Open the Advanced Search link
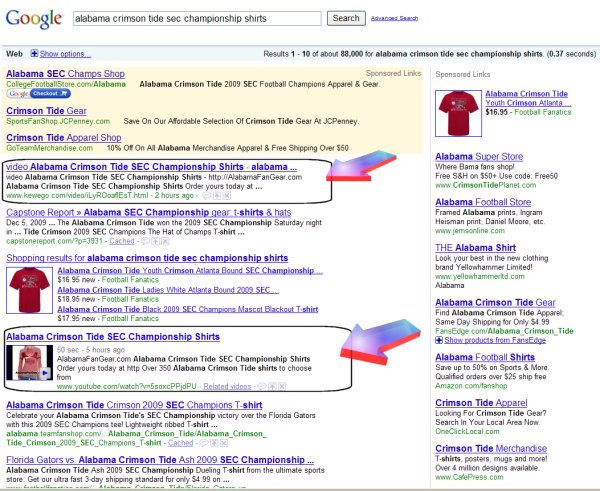The width and height of the screenshot is (600, 491). 394,18
